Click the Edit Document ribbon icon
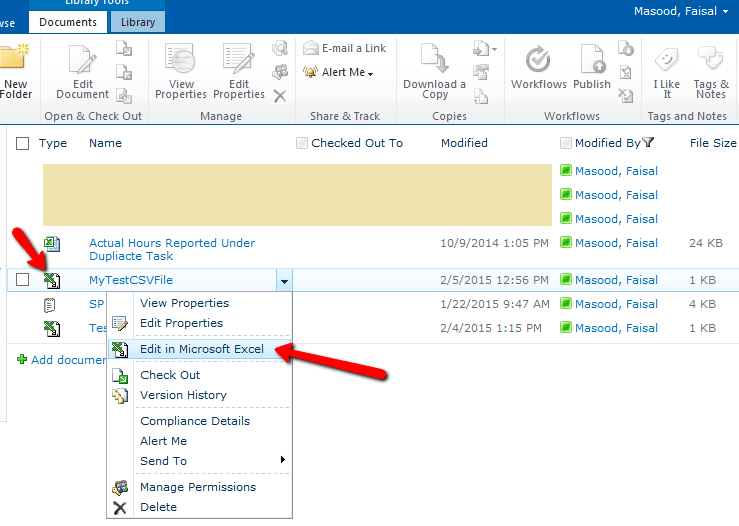The height and width of the screenshot is (526, 739). [82, 59]
